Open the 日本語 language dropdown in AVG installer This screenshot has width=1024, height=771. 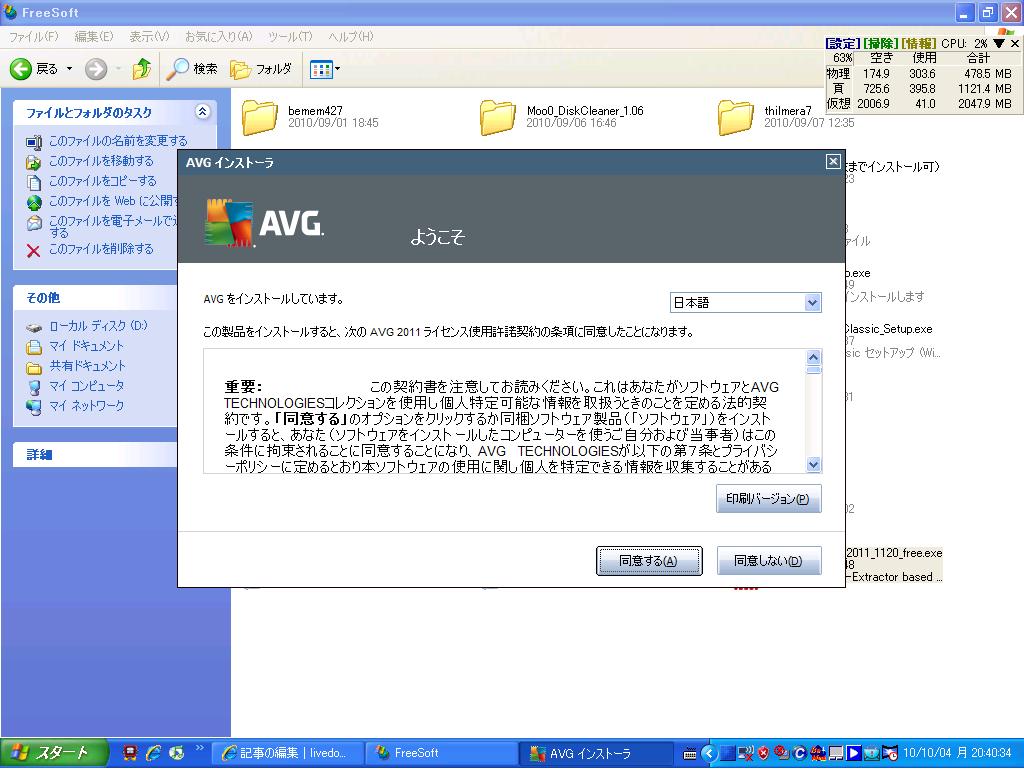(746, 302)
